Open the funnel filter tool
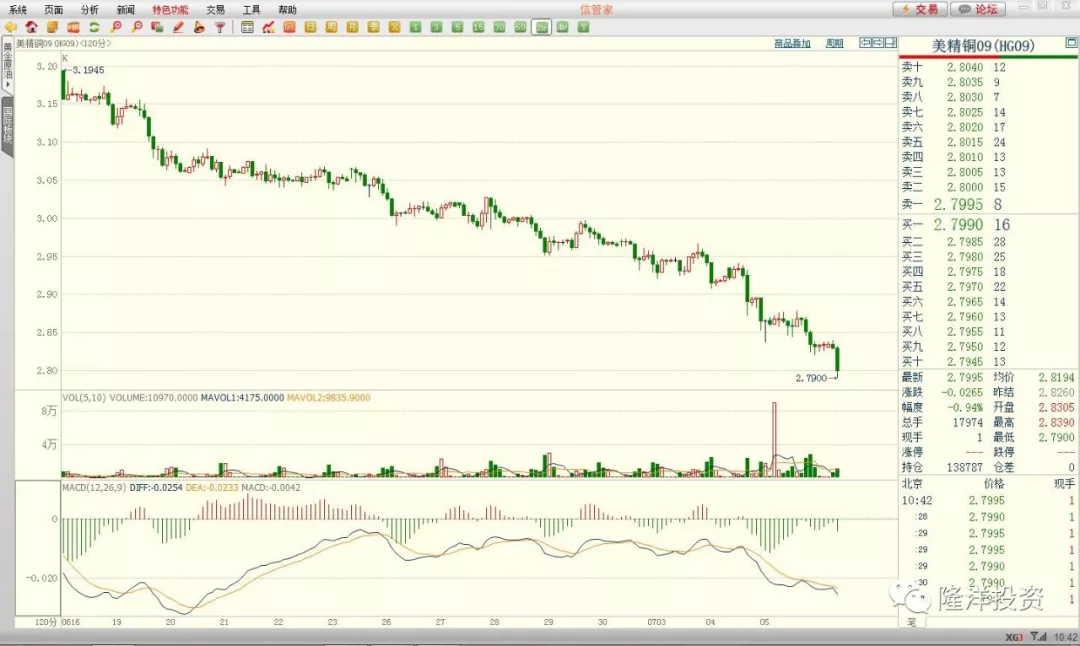The height and width of the screenshot is (646, 1080). [x=220, y=27]
